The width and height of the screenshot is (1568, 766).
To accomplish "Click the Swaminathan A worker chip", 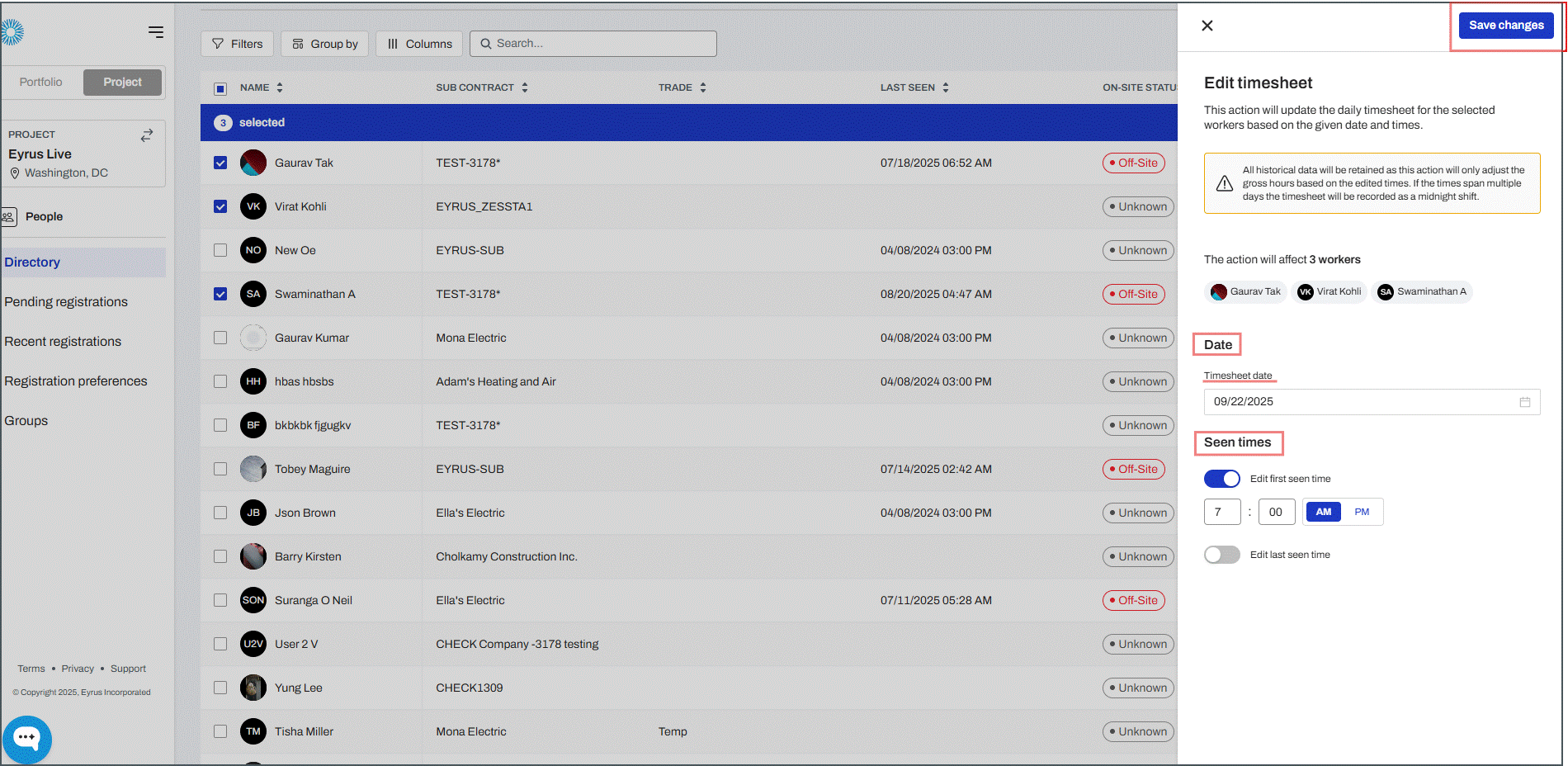I will click(1422, 291).
